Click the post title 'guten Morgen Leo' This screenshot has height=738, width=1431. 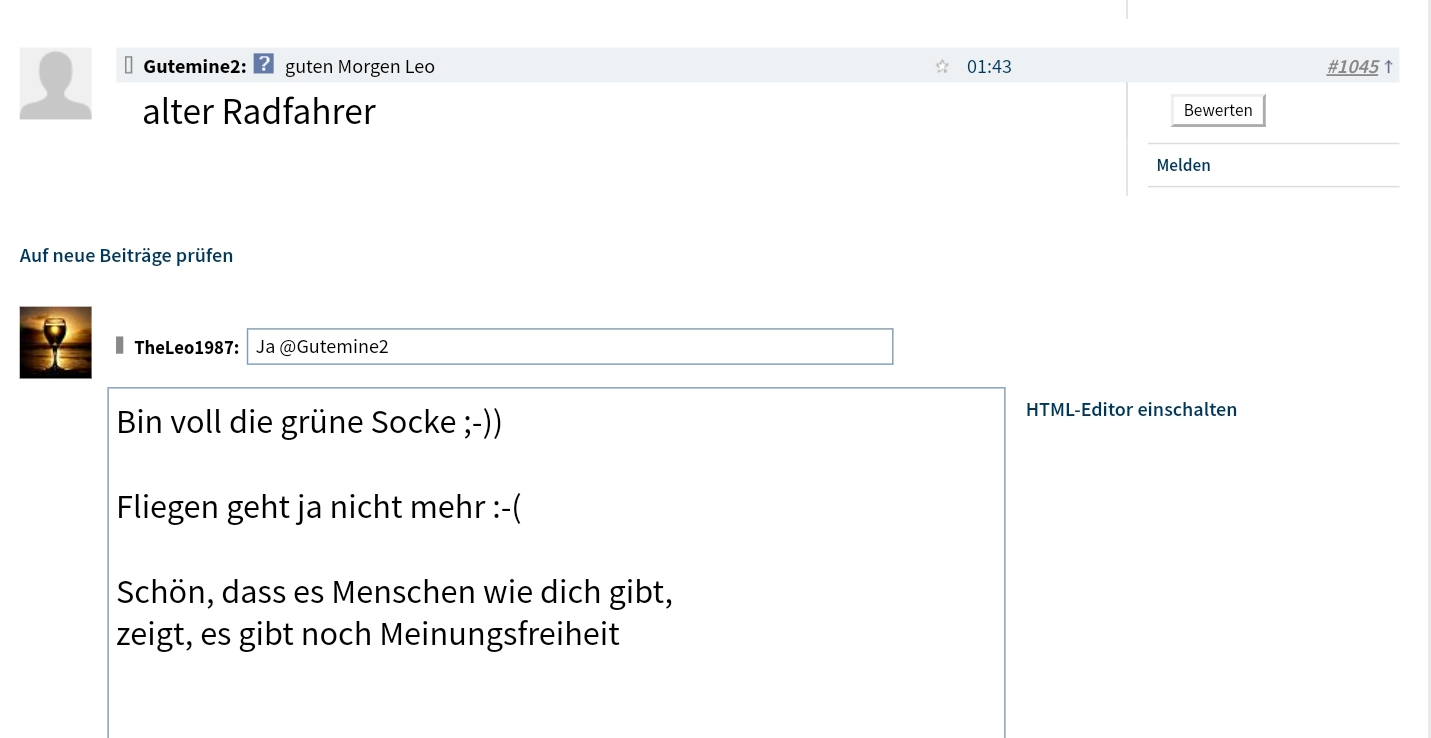click(x=360, y=67)
